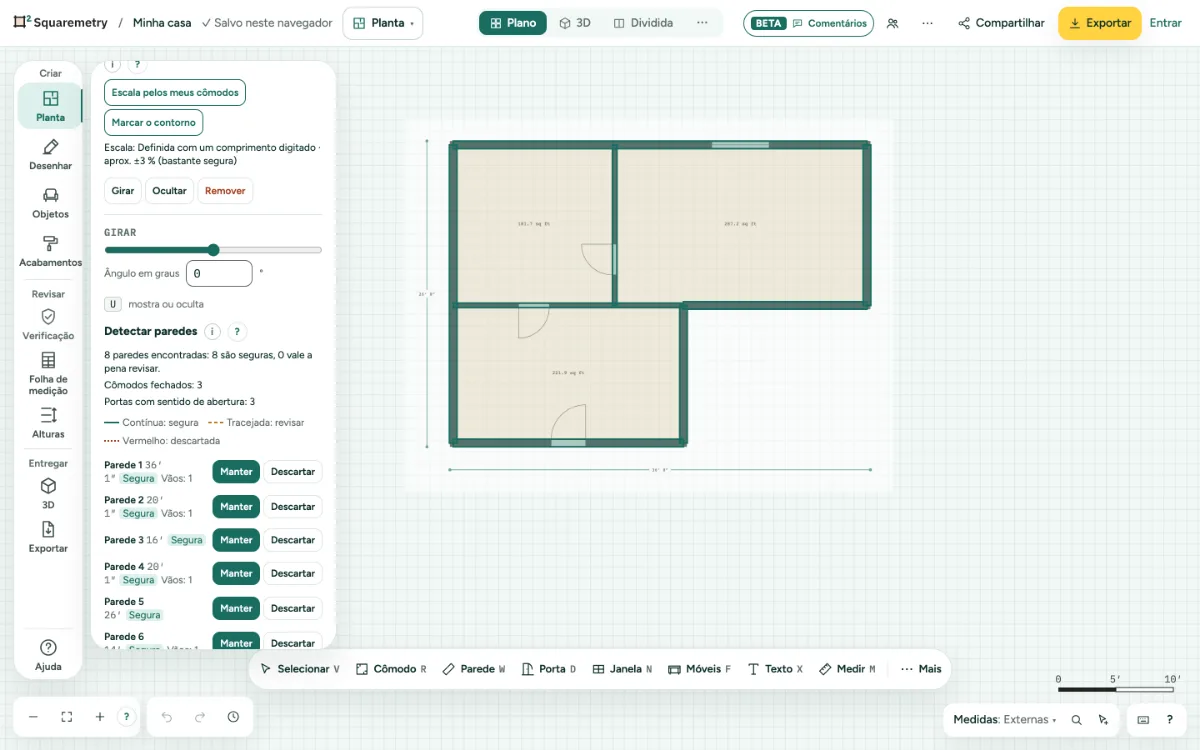The width and height of the screenshot is (1200, 750).
Task: Keep Parede 3 with Manter
Action: coord(236,540)
